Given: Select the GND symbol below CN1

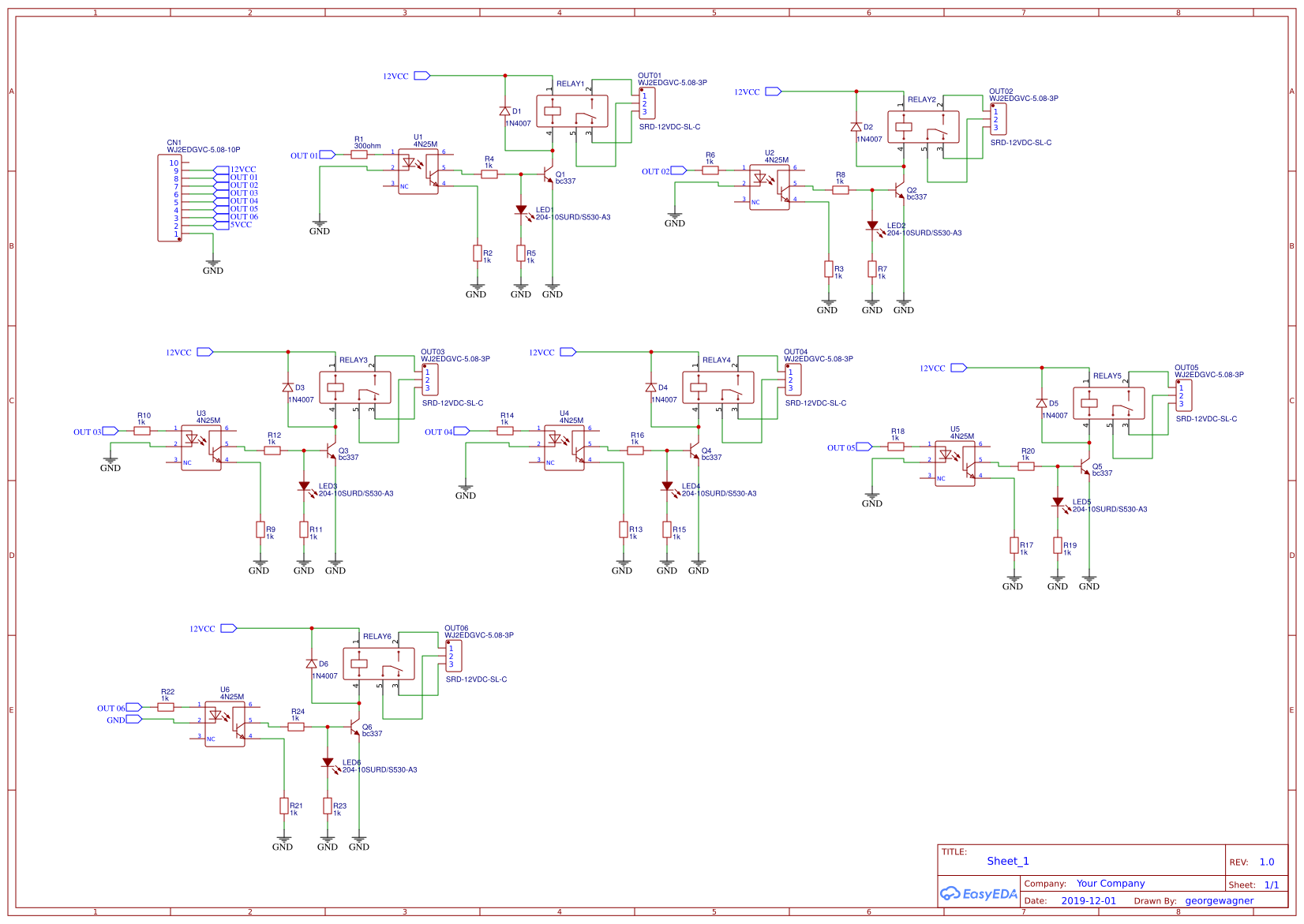Looking at the screenshot, I should (213, 264).
